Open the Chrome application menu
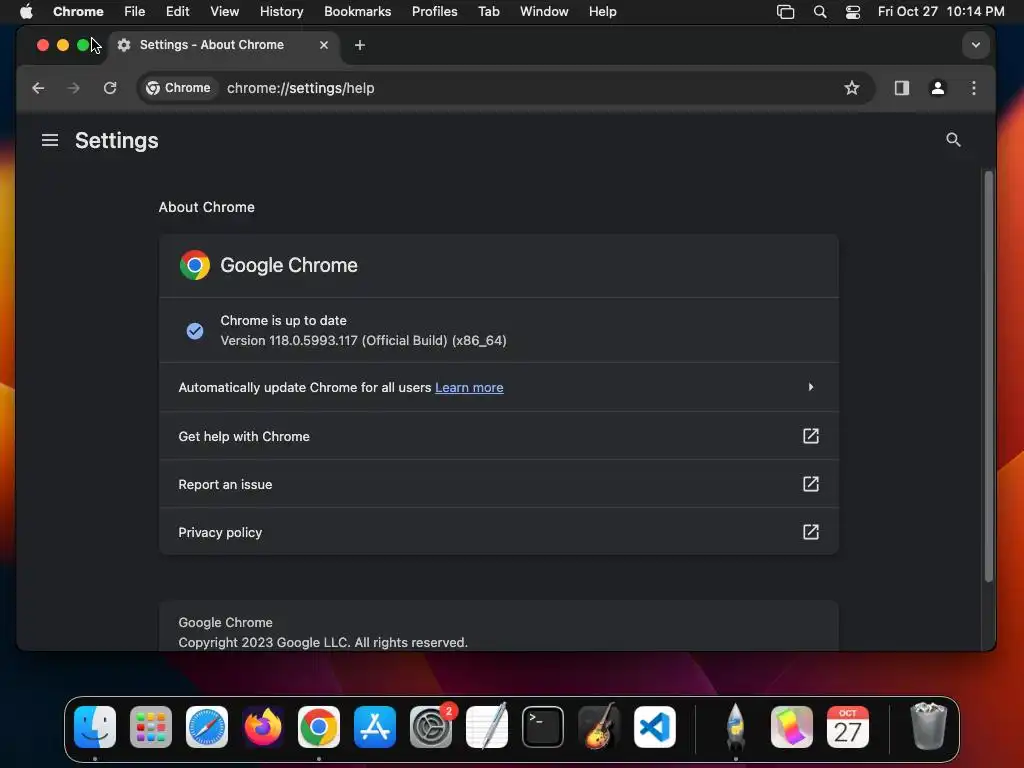 tap(78, 11)
